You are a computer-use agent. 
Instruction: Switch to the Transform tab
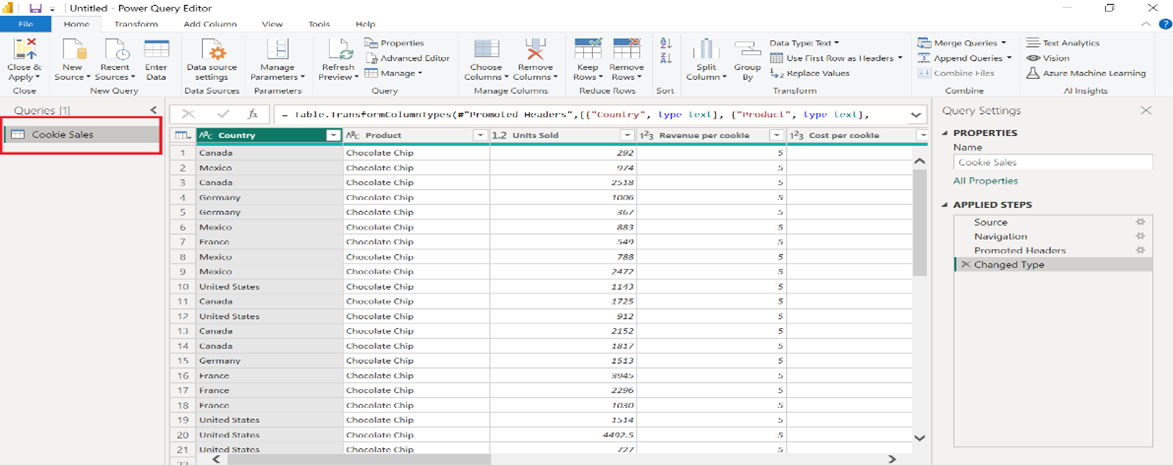click(136, 24)
